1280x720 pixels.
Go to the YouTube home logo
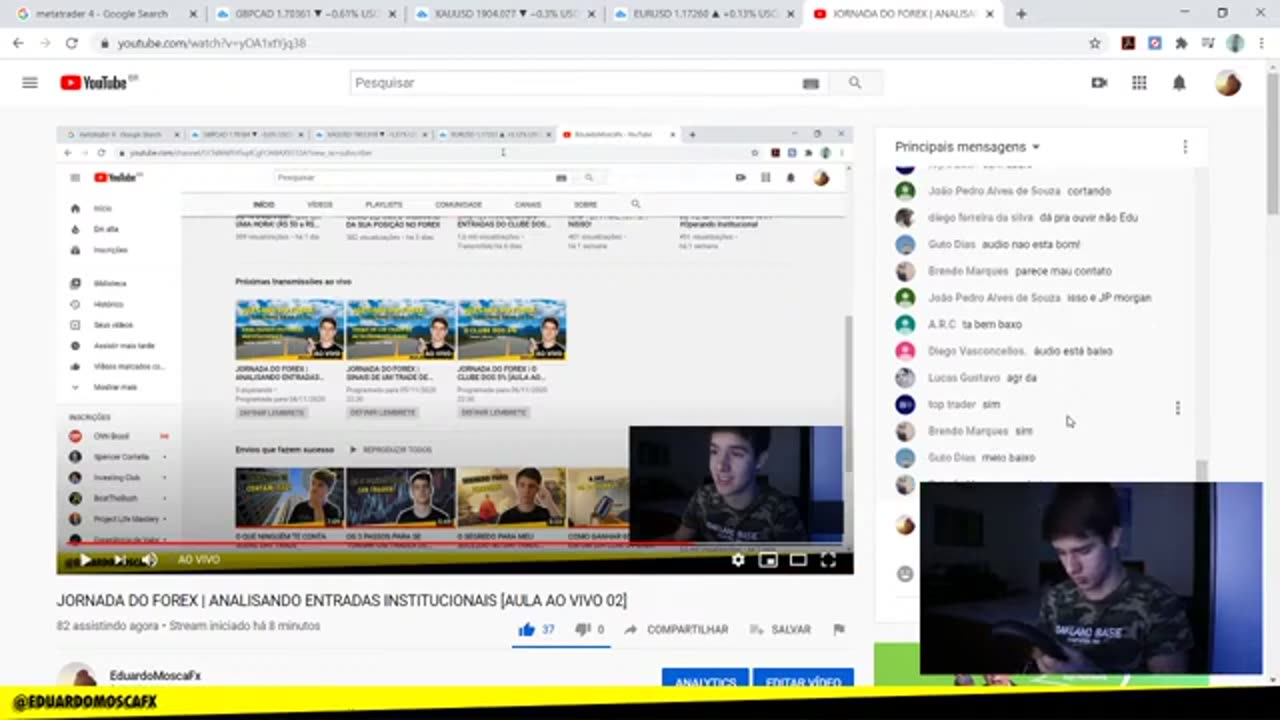click(x=93, y=83)
